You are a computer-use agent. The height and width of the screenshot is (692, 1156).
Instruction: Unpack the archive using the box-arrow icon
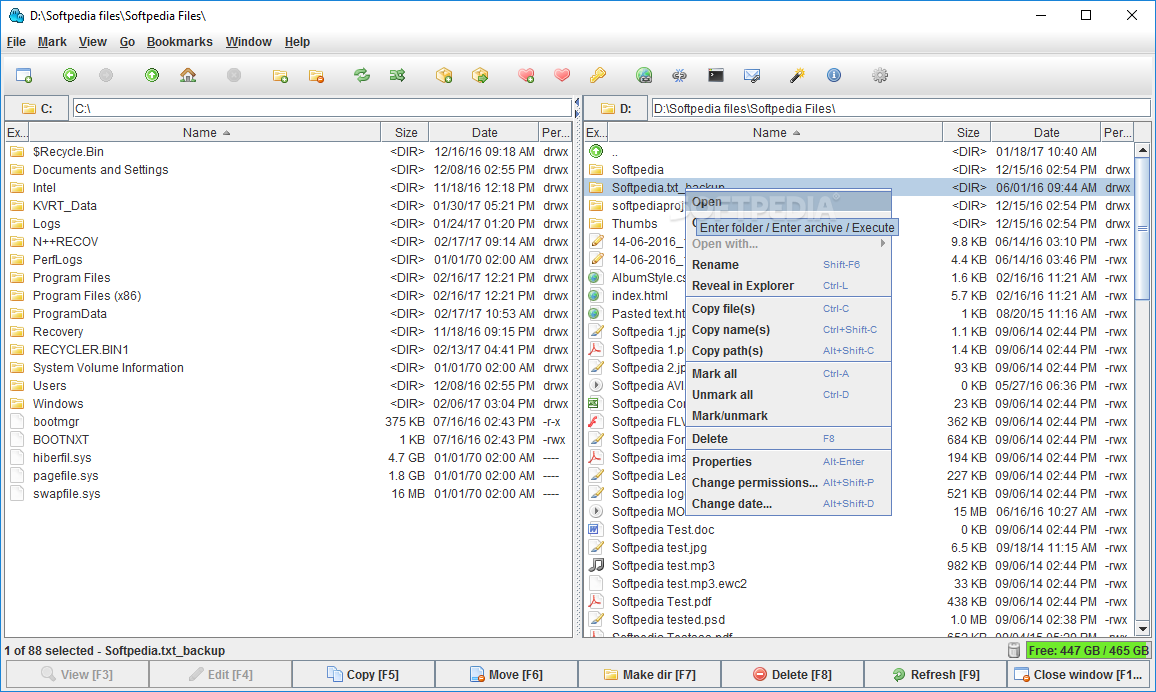[x=480, y=75]
